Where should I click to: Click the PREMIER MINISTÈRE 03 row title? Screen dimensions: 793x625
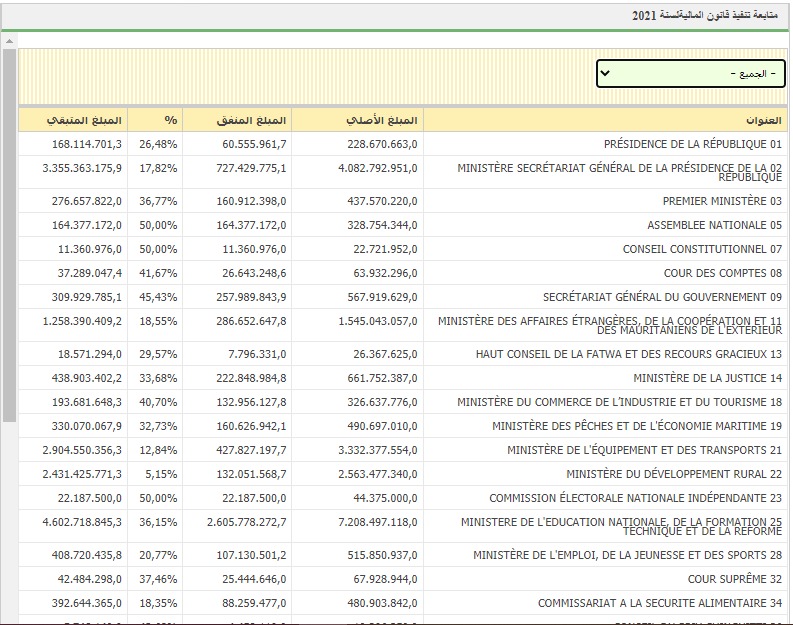(x=722, y=202)
